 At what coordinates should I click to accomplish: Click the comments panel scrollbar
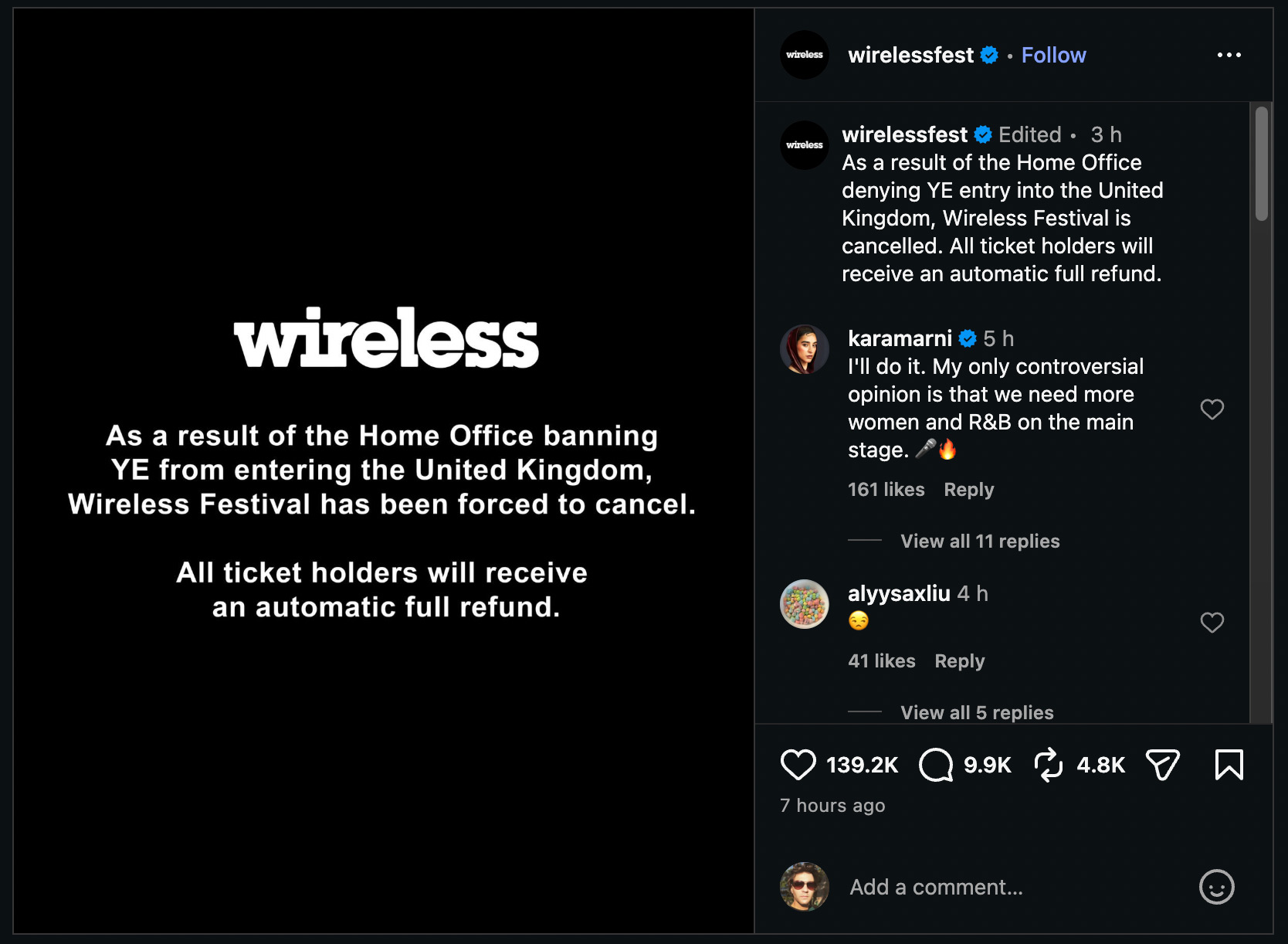point(1261,165)
